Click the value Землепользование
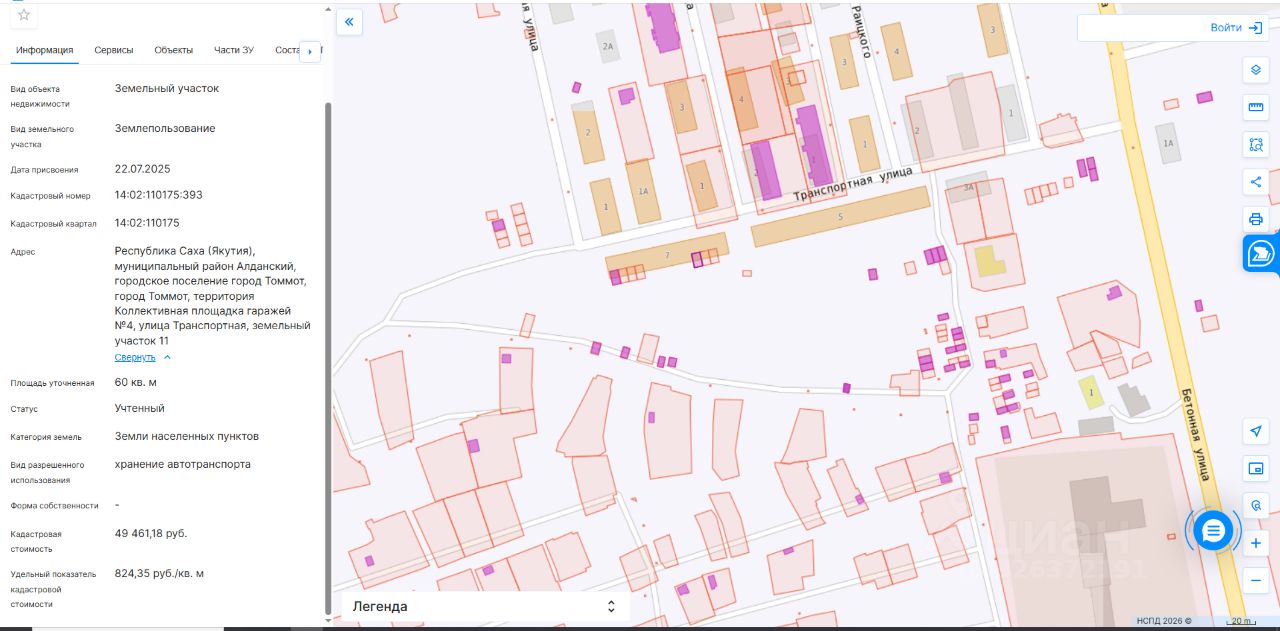The height and width of the screenshot is (631, 1280). [165, 129]
